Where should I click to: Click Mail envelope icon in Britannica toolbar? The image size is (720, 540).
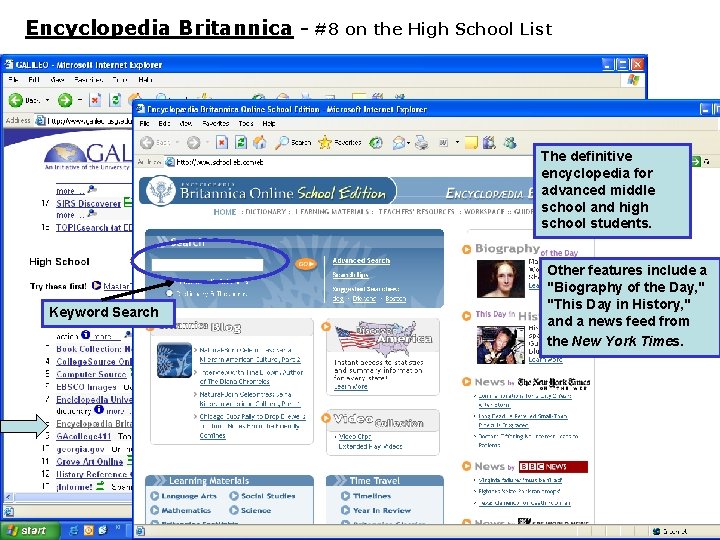click(x=398, y=143)
